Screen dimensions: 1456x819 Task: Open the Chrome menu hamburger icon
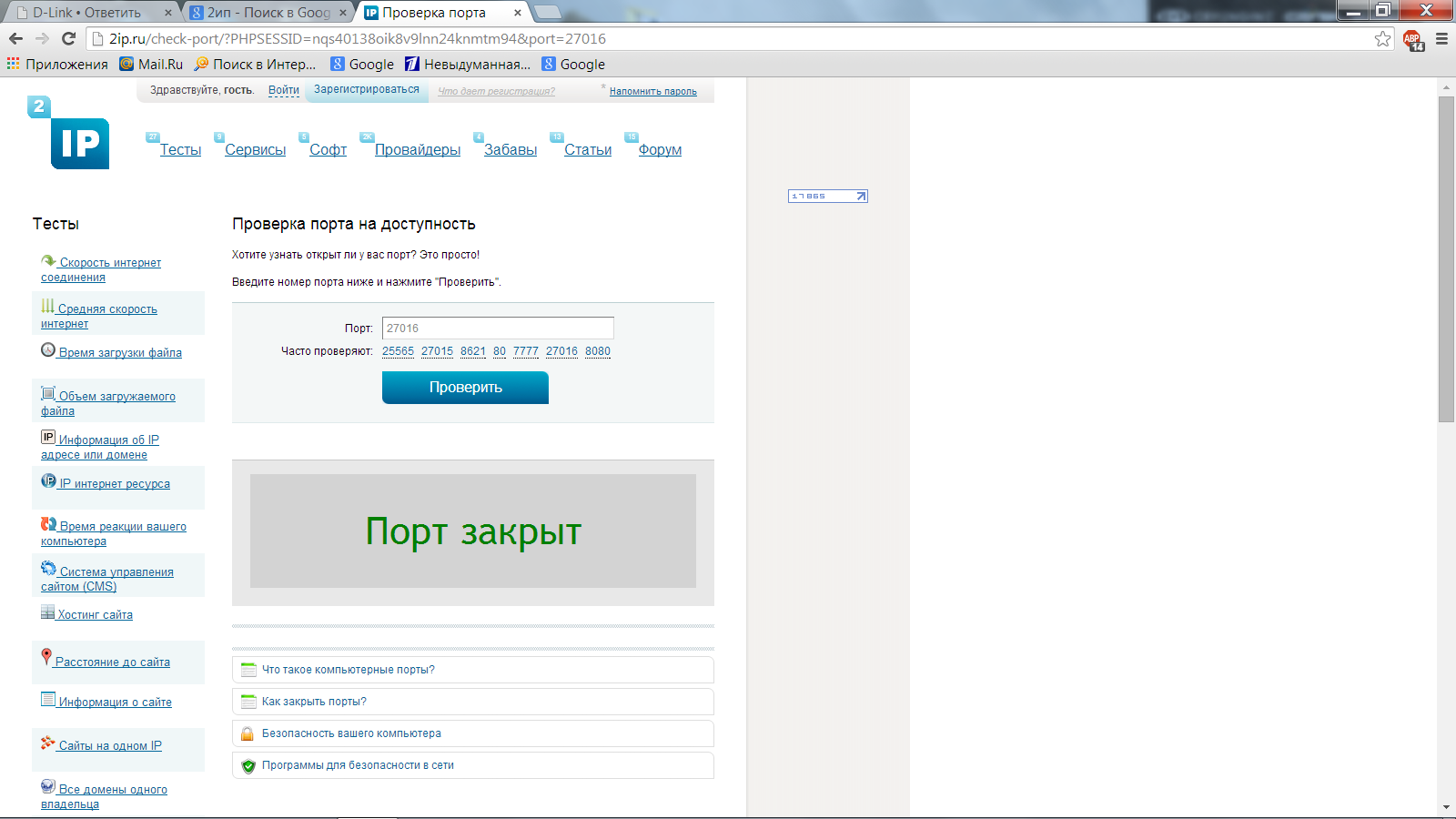[x=1441, y=39]
